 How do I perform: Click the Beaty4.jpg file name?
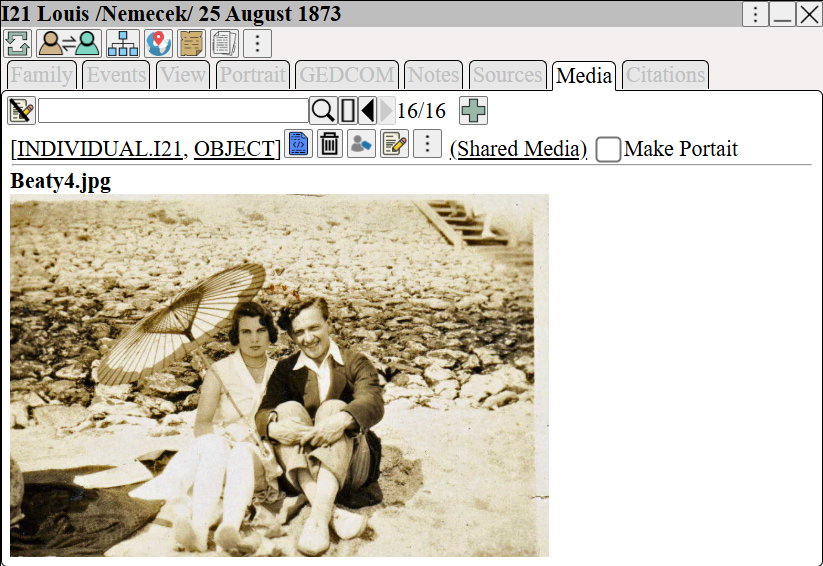(x=61, y=181)
